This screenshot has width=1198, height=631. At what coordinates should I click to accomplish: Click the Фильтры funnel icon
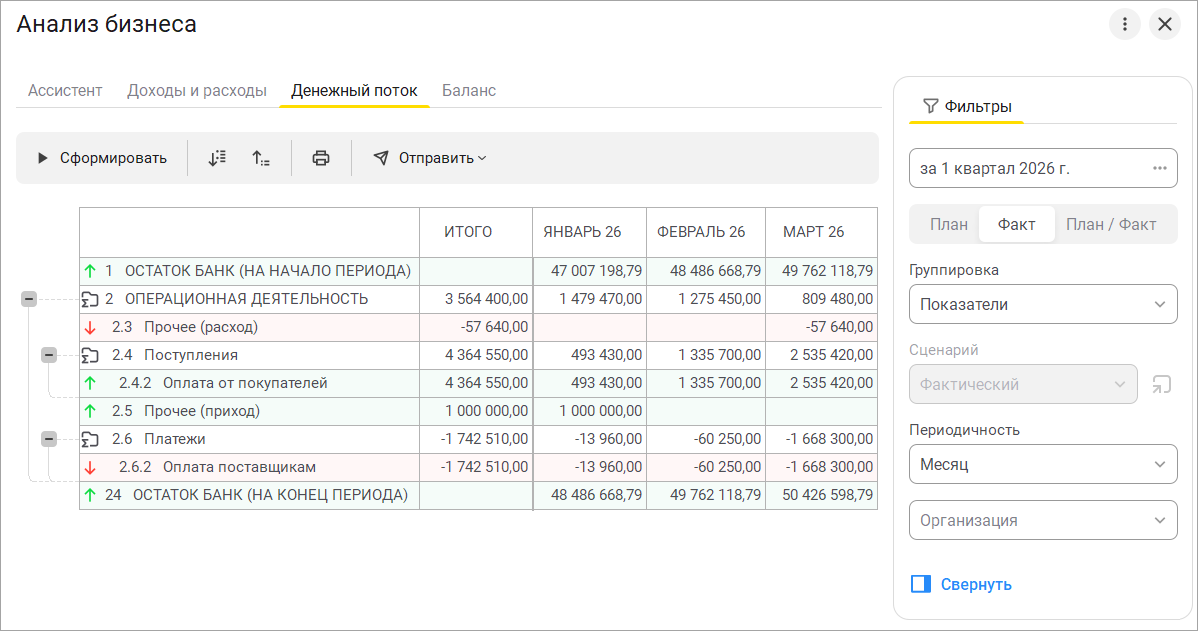tap(931, 106)
